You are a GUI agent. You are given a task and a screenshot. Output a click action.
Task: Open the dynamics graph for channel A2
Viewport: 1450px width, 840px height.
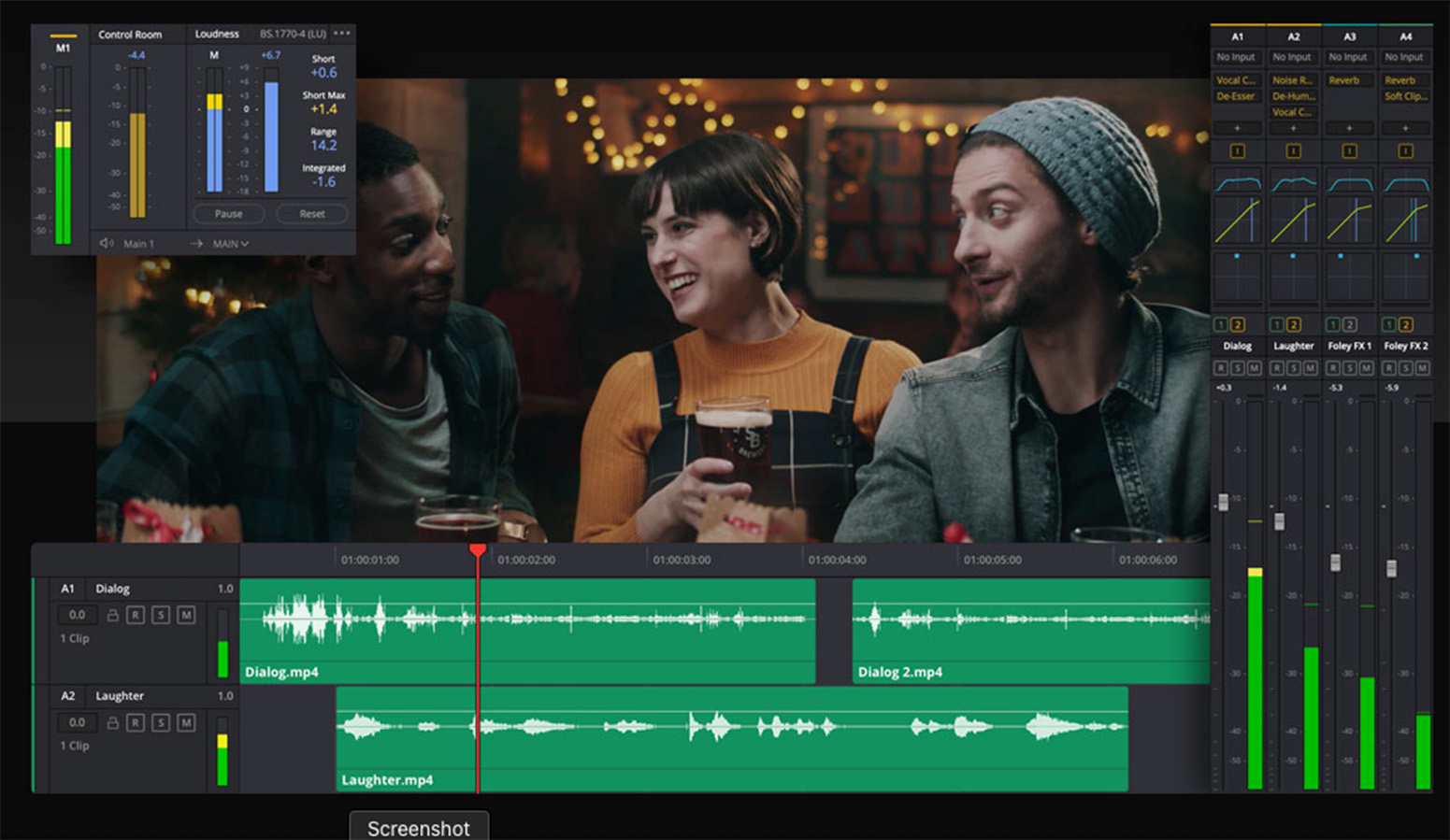tap(1293, 221)
